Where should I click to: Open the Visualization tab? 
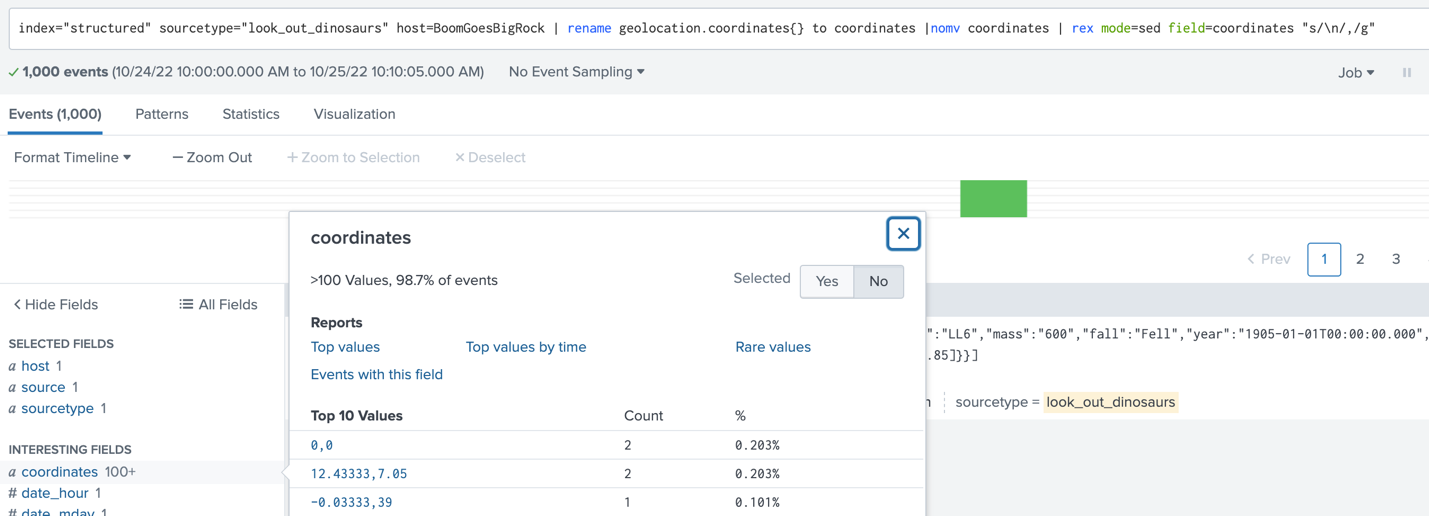click(x=354, y=114)
